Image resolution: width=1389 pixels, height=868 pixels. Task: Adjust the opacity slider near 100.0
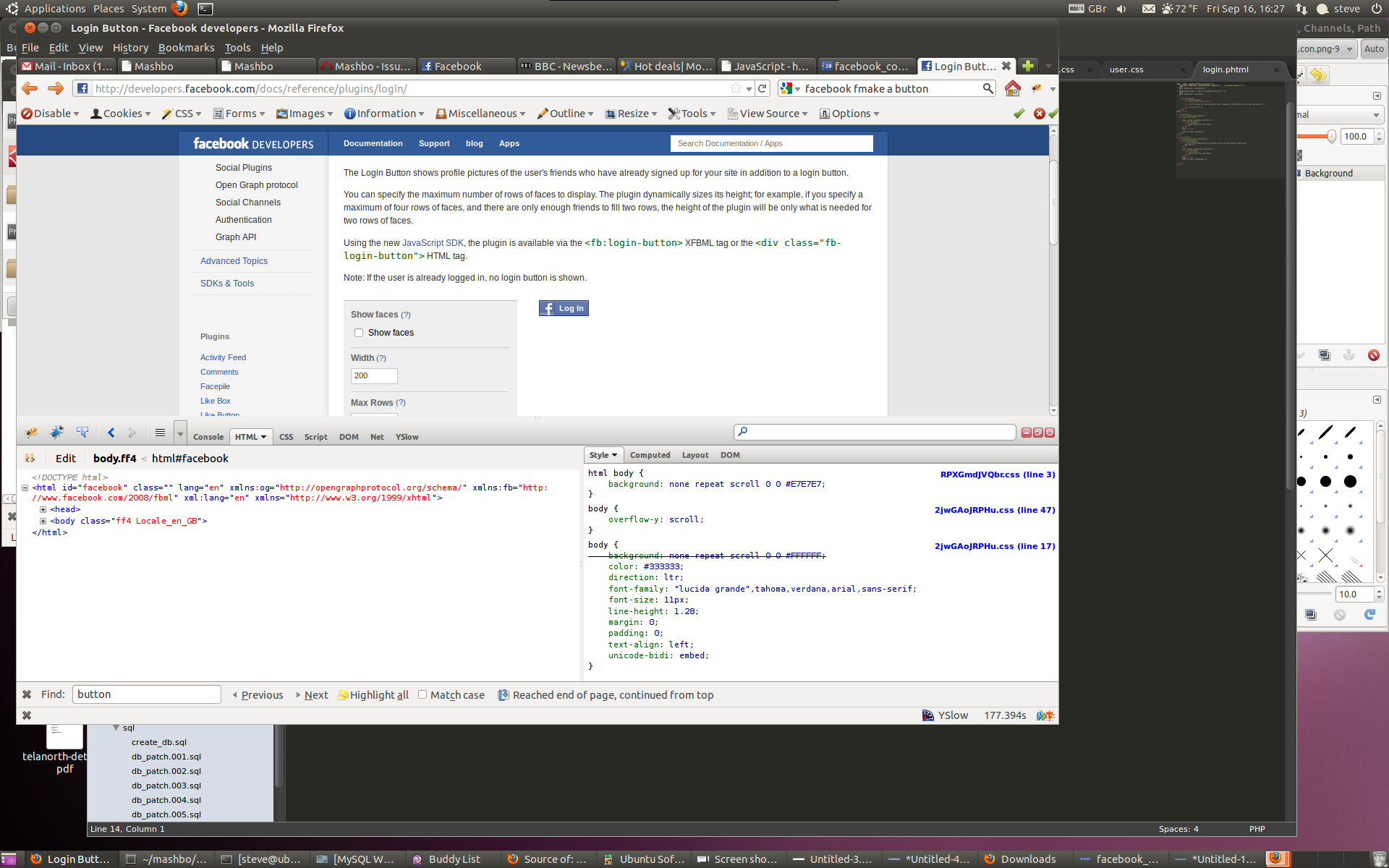point(1330,136)
